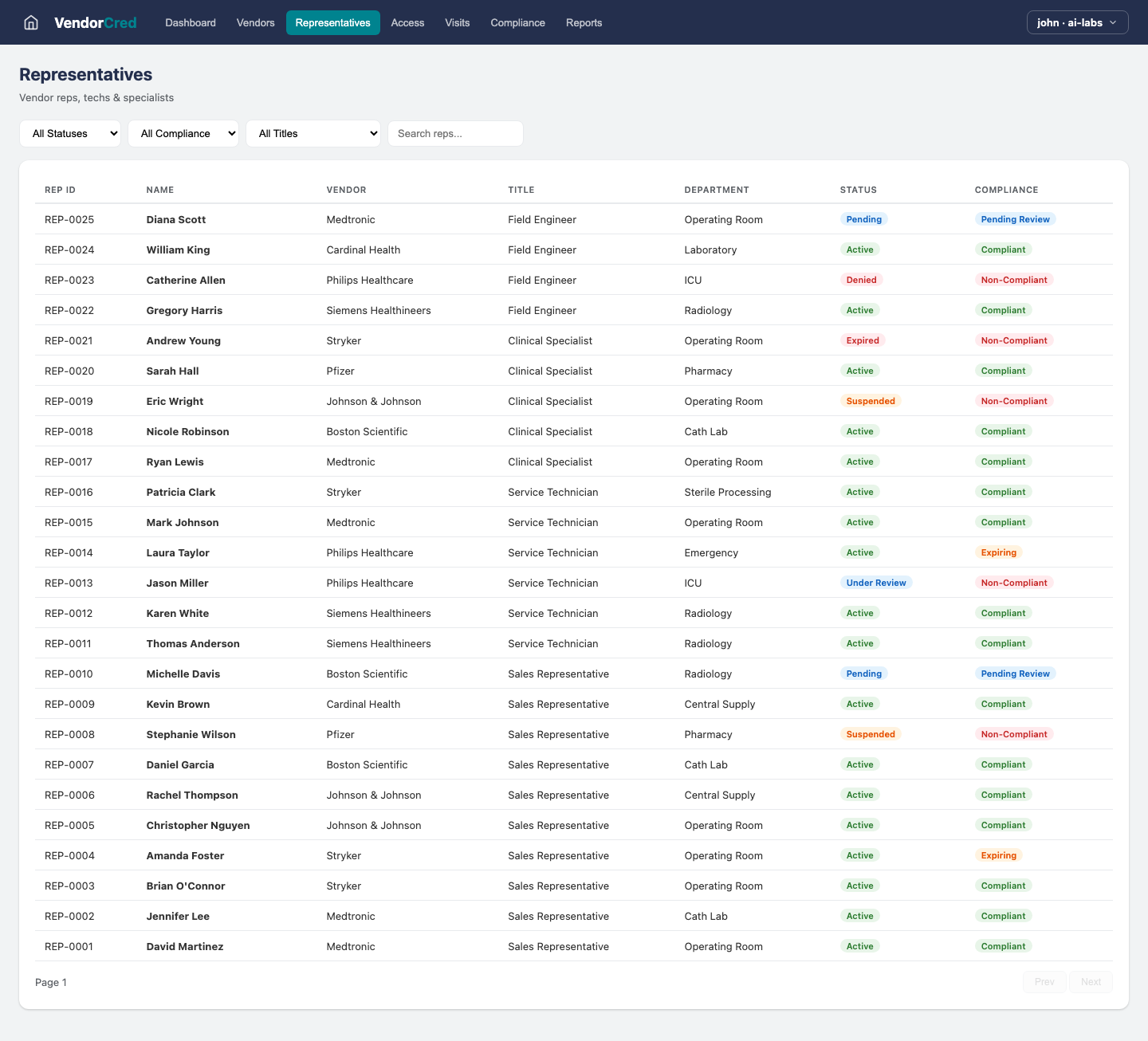Open the Visits page
This screenshot has height=1041, width=1148.
tap(457, 22)
